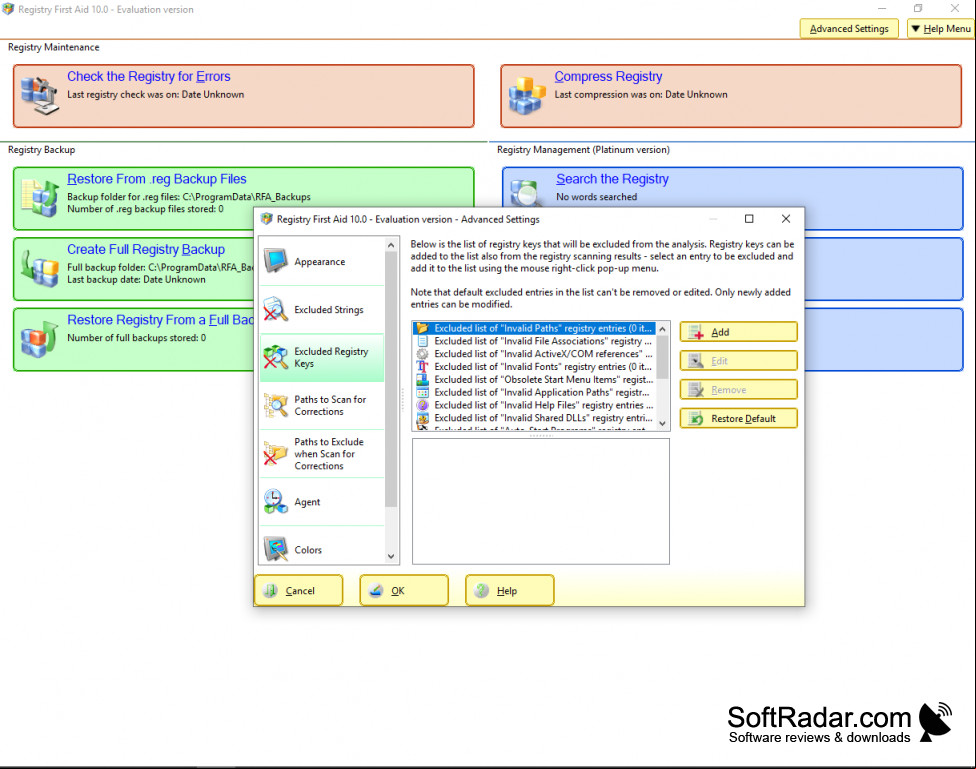This screenshot has height=769, width=976.
Task: Click the Invalid Shared DLLs icon
Action: coord(423,418)
